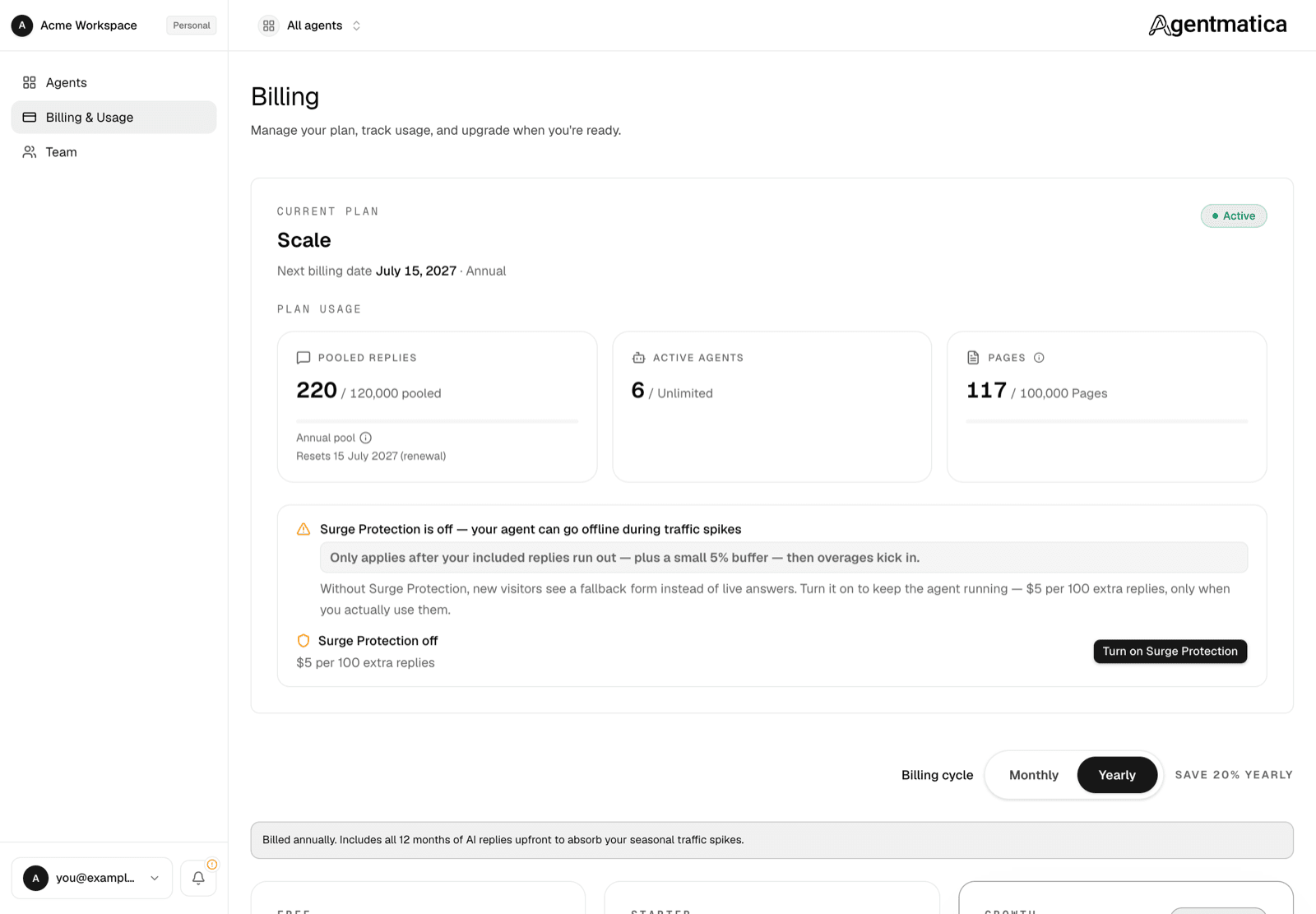Click the Billed annually info banner
The height and width of the screenshot is (914, 1316).
pos(772,840)
